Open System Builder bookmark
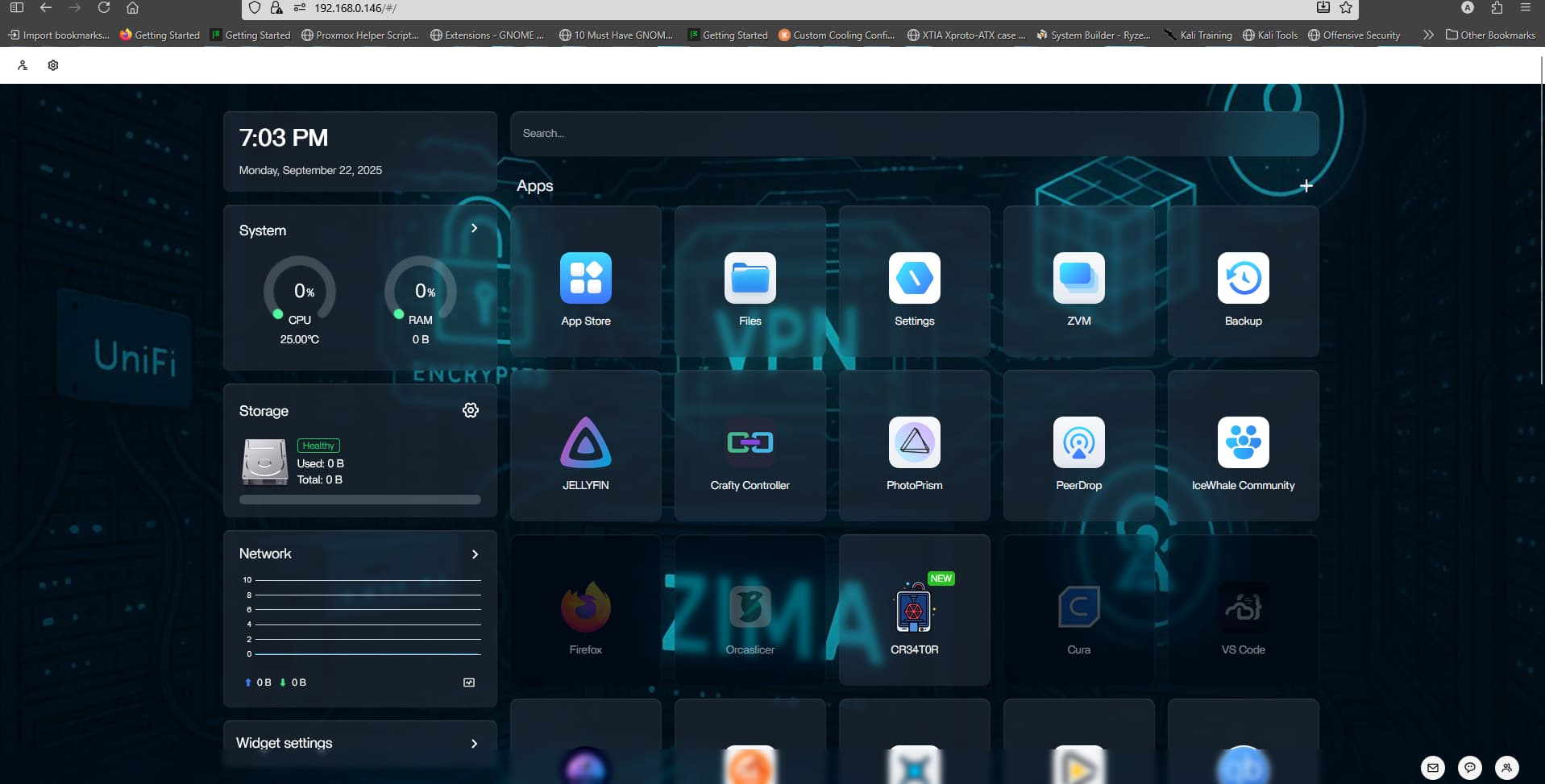1545x784 pixels. point(1094,35)
